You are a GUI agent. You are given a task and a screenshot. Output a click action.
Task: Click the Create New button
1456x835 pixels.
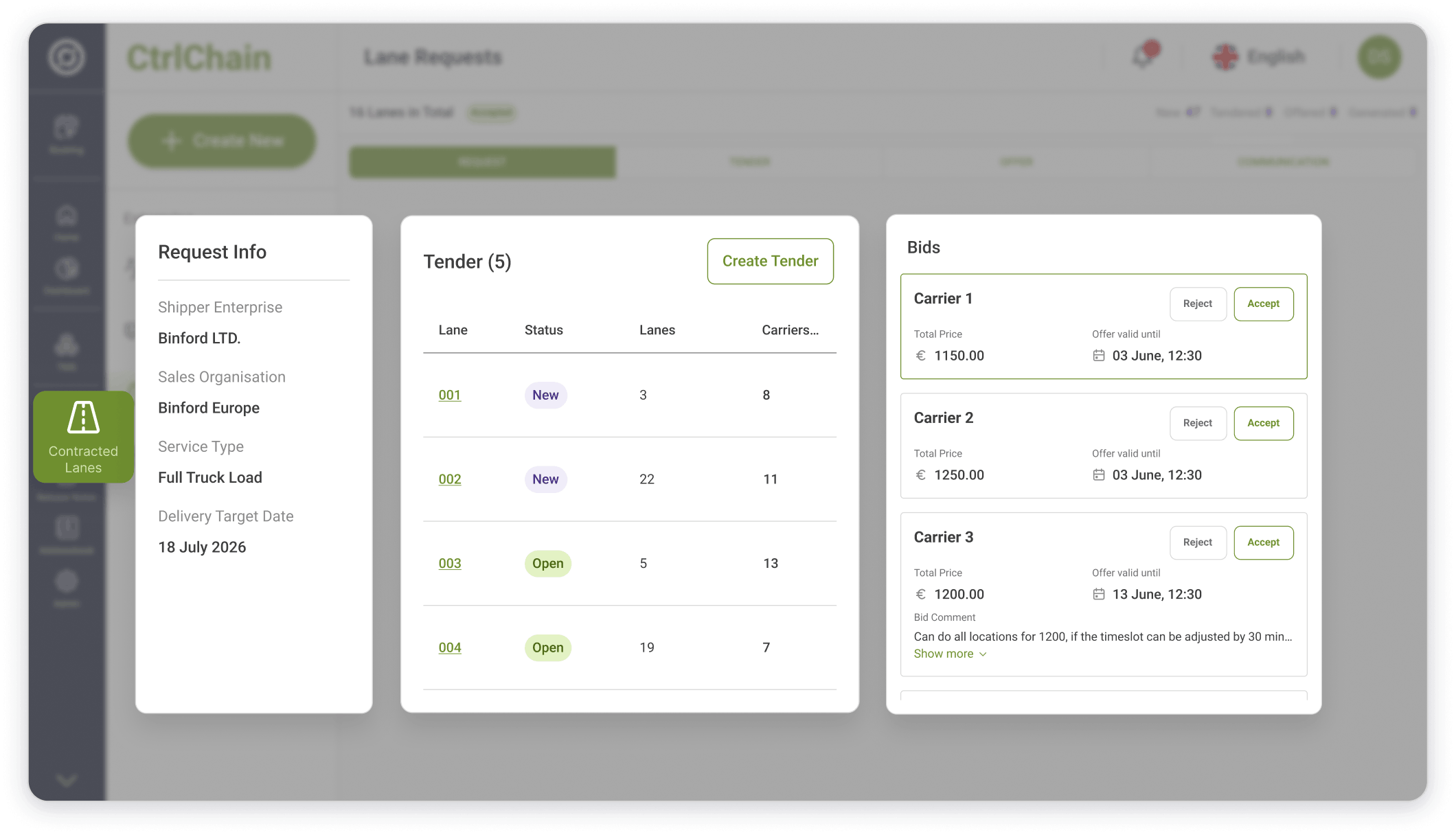pos(222,141)
